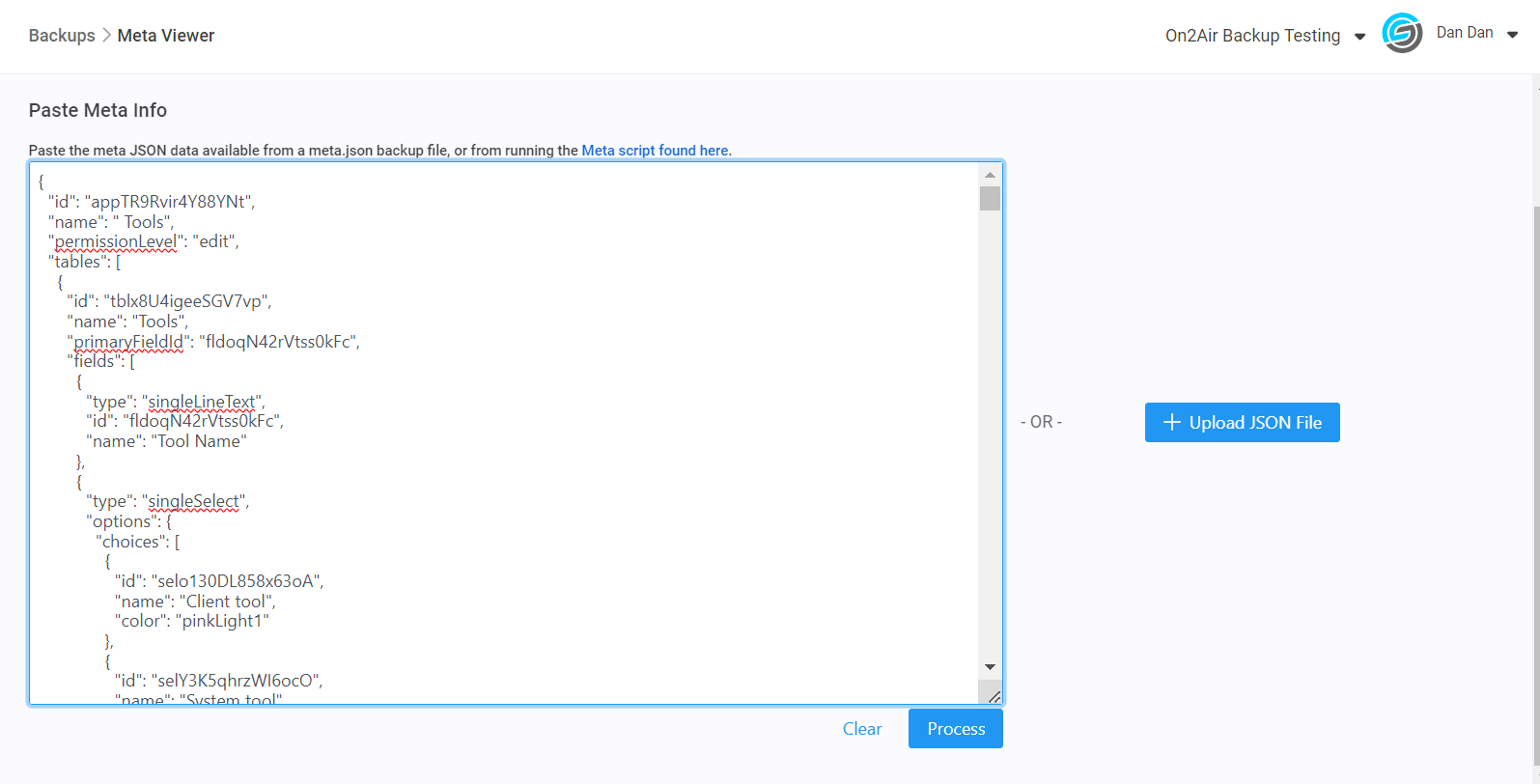Click the textarea resize handle corner
Screen dimensions: 1540x784
pos(994,695)
